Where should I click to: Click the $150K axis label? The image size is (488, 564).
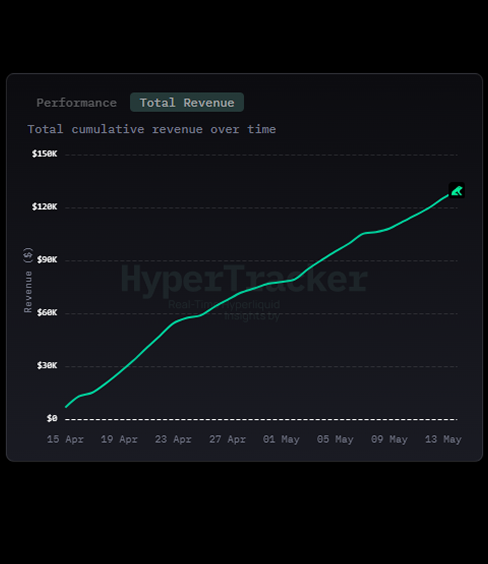point(45,154)
